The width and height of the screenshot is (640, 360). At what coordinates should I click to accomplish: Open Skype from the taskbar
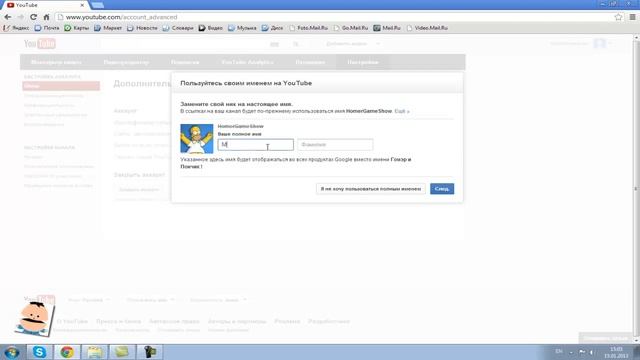(40, 352)
